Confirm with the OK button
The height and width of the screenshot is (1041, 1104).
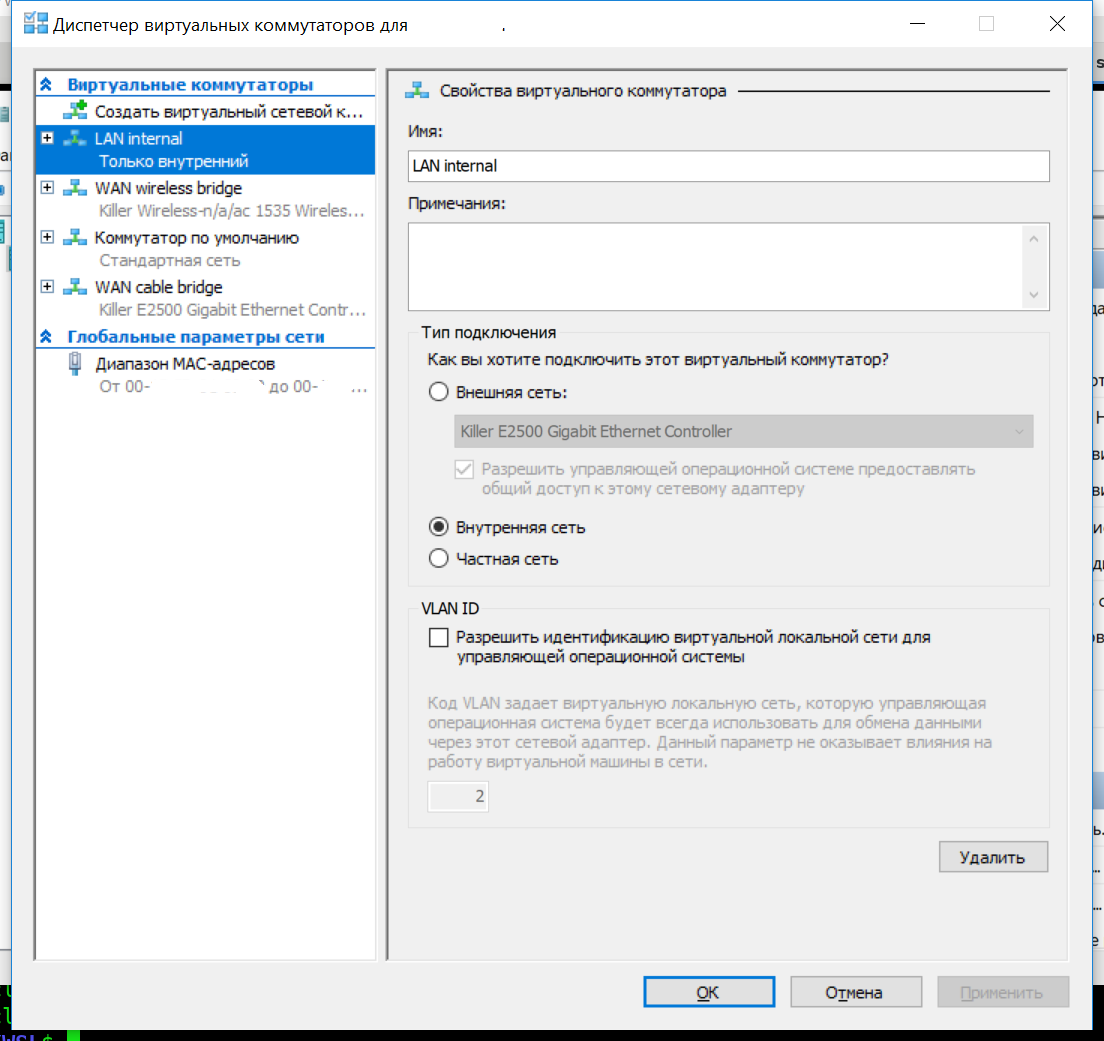click(x=708, y=992)
